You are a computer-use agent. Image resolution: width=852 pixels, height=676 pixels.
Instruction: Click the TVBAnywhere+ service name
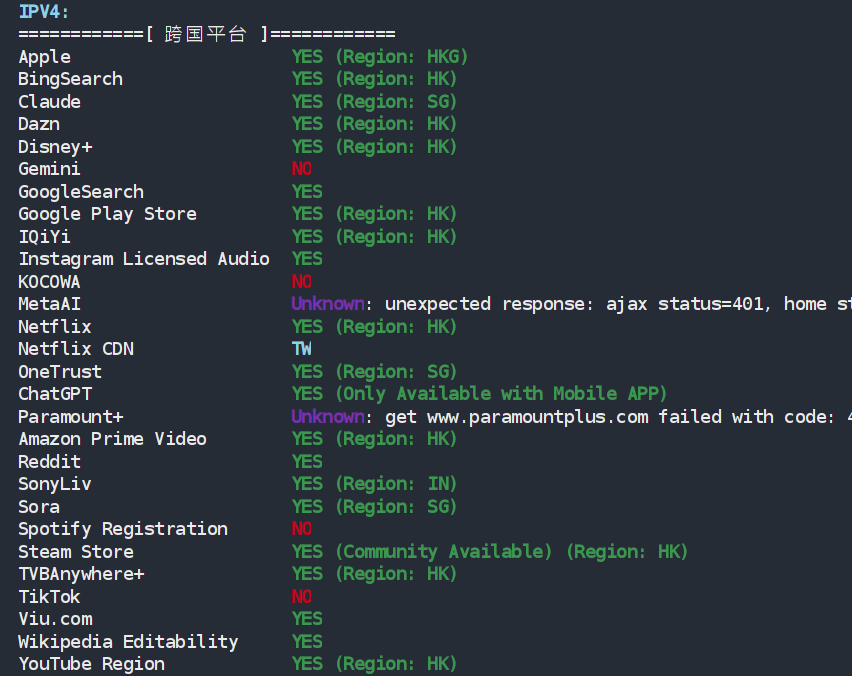(x=81, y=574)
